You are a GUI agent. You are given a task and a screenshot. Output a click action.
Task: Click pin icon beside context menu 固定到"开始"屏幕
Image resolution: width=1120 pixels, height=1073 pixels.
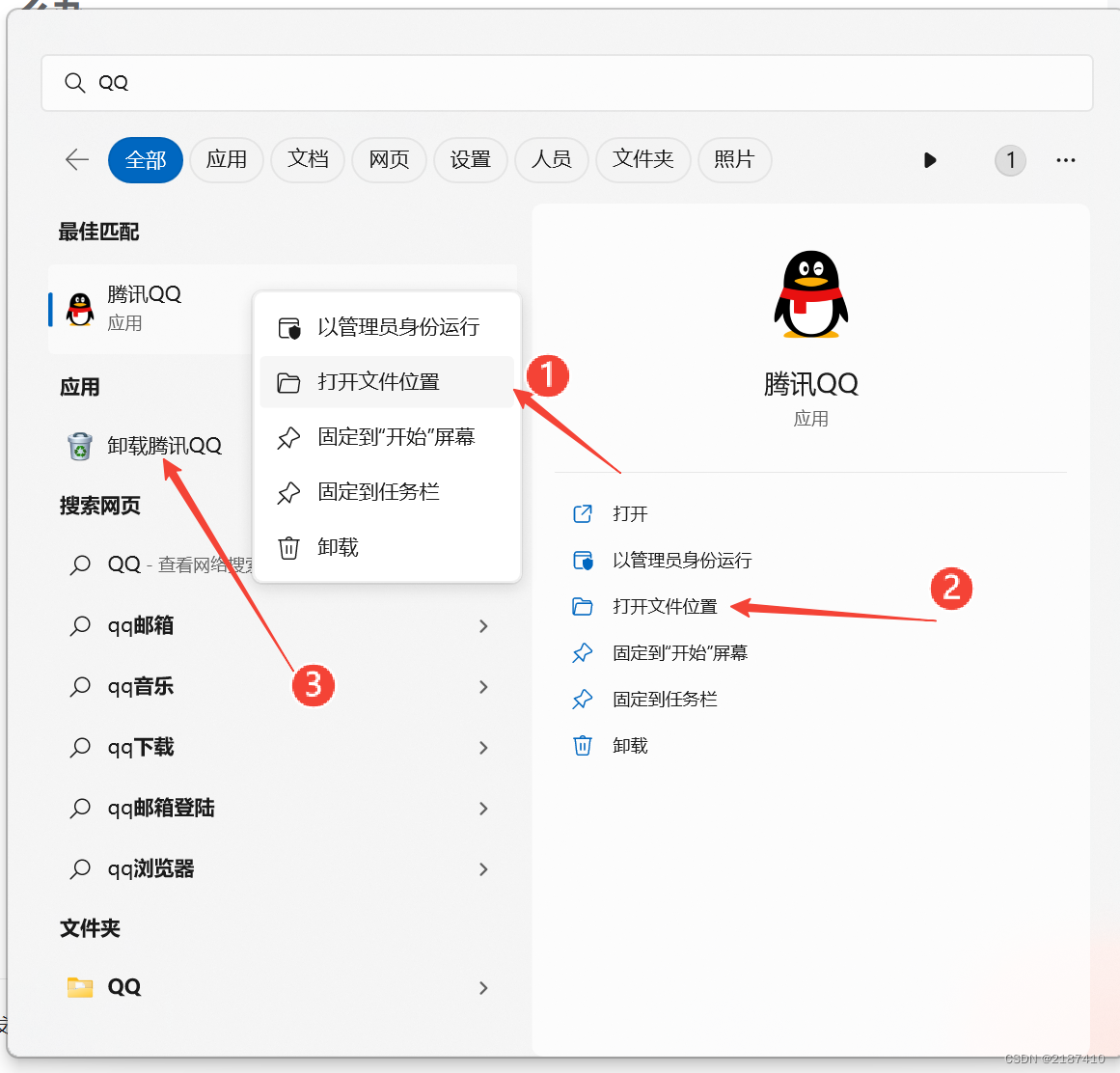tap(288, 438)
